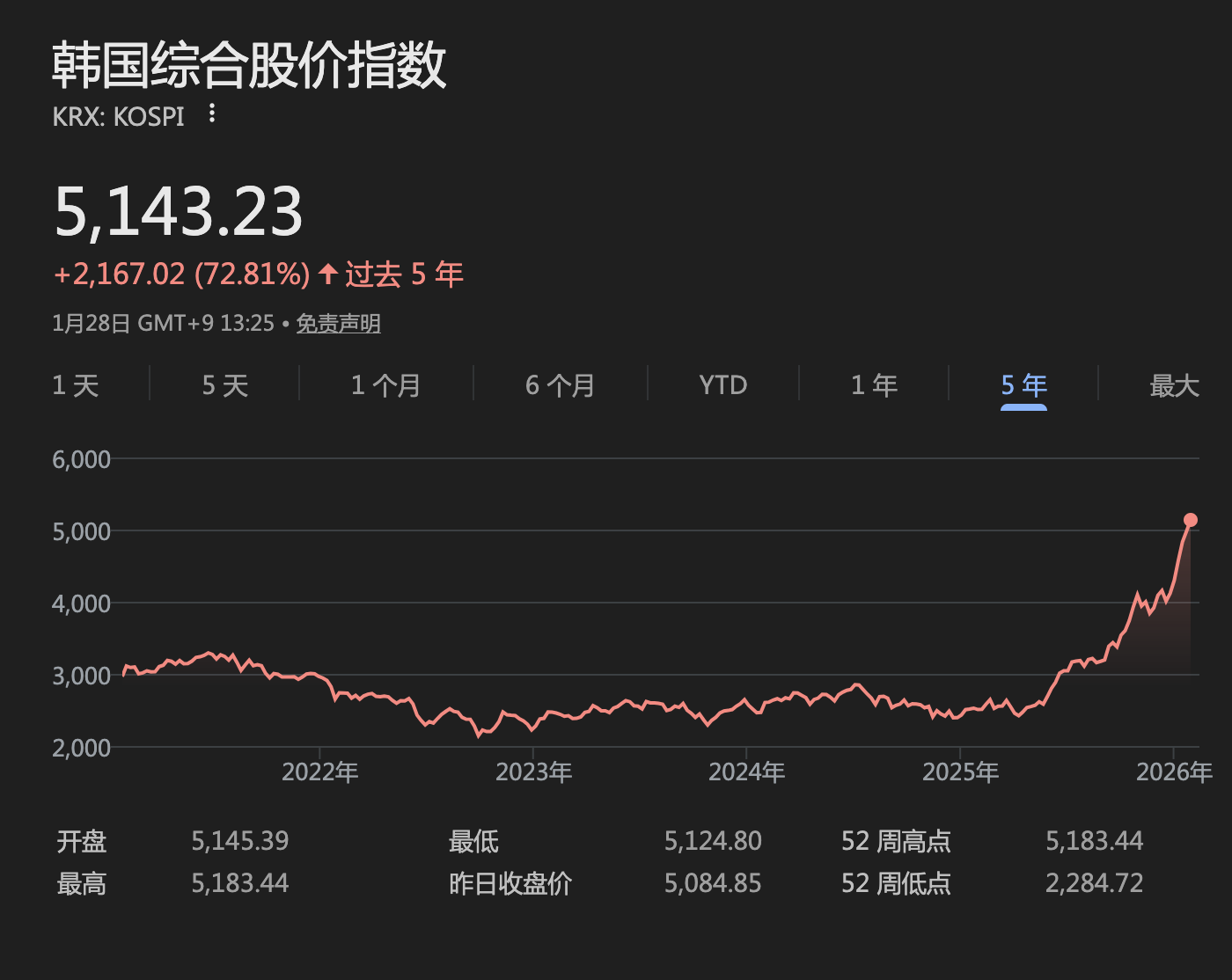
Task: Display the 最大 full history range
Action: tap(1174, 385)
